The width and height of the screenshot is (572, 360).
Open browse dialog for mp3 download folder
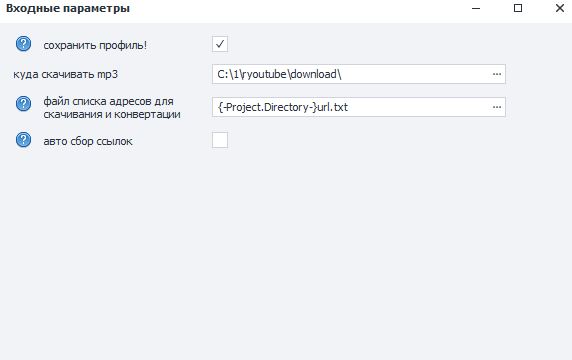[x=496, y=74]
